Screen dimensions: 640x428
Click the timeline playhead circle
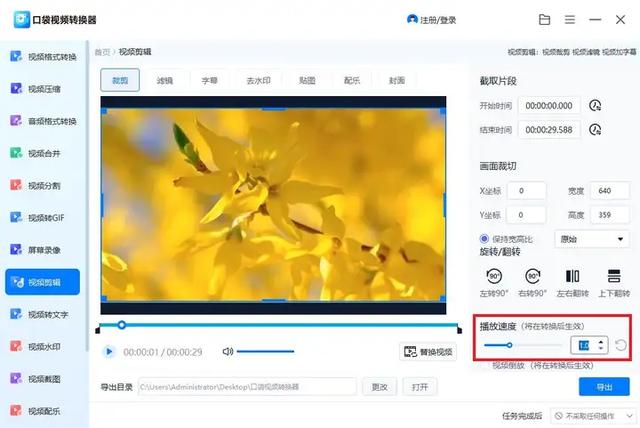121,325
